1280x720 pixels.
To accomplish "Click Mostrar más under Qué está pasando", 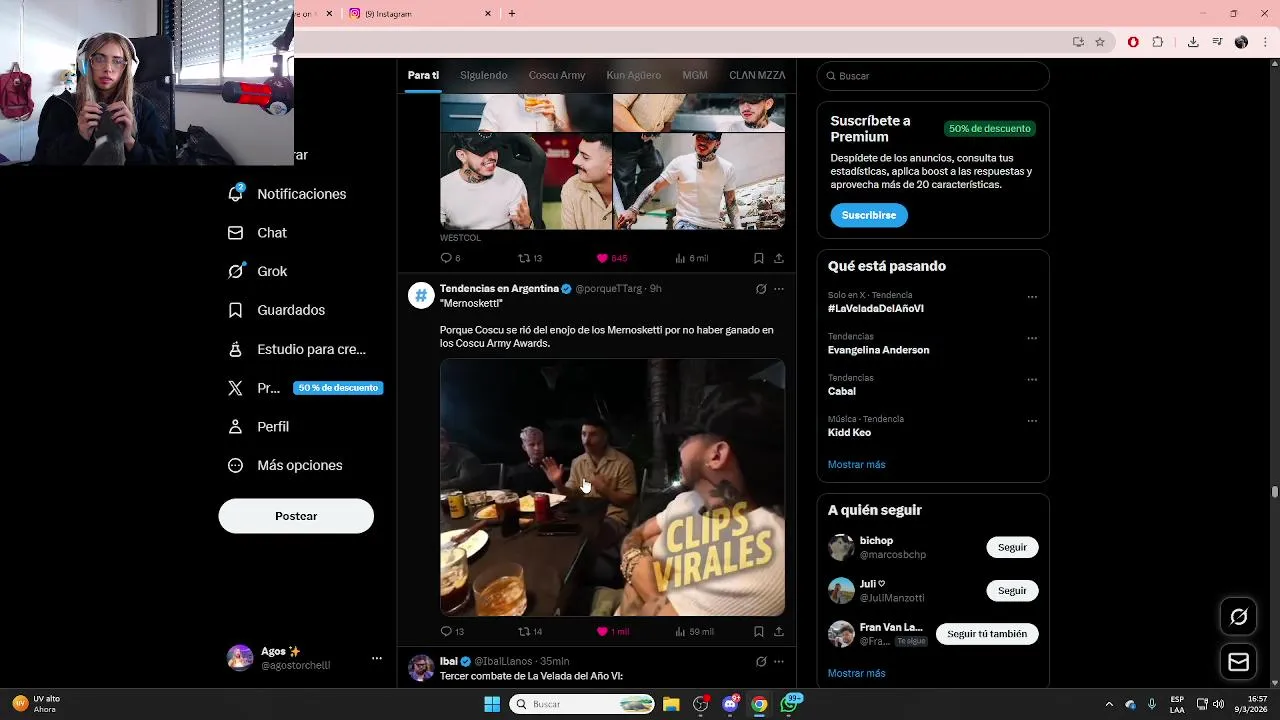I will point(856,464).
